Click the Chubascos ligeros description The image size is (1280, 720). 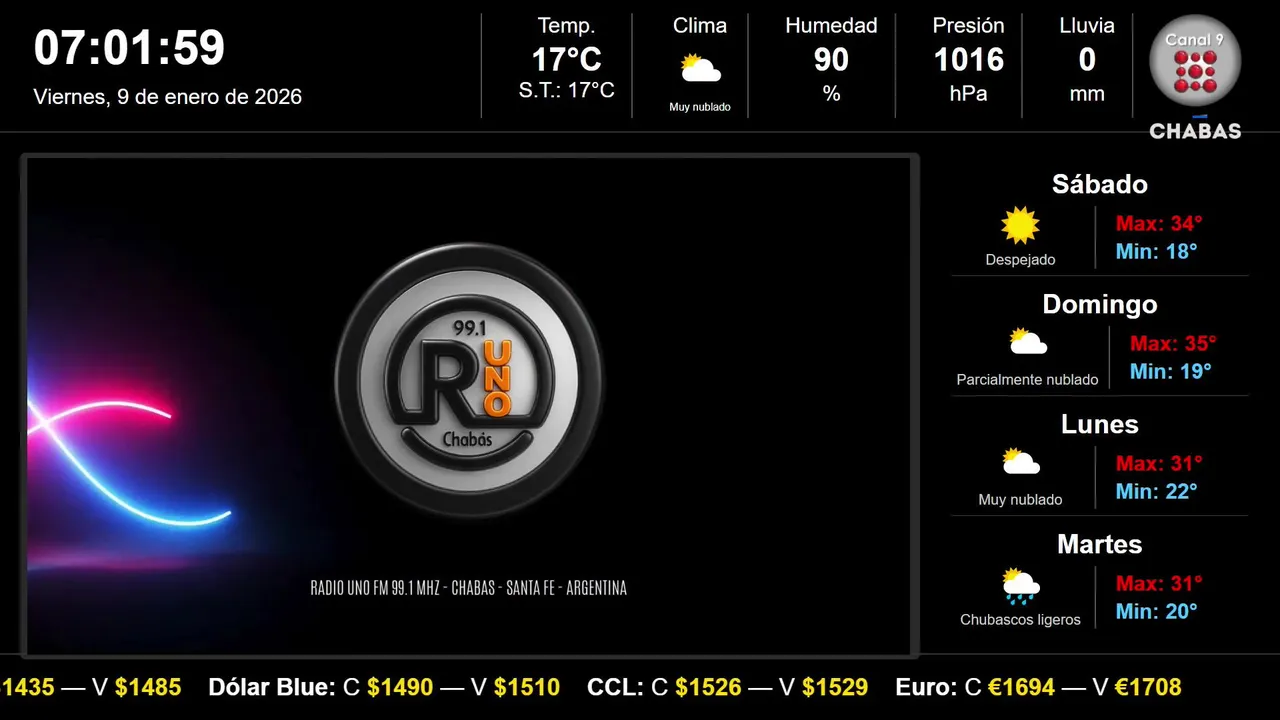[1020, 620]
